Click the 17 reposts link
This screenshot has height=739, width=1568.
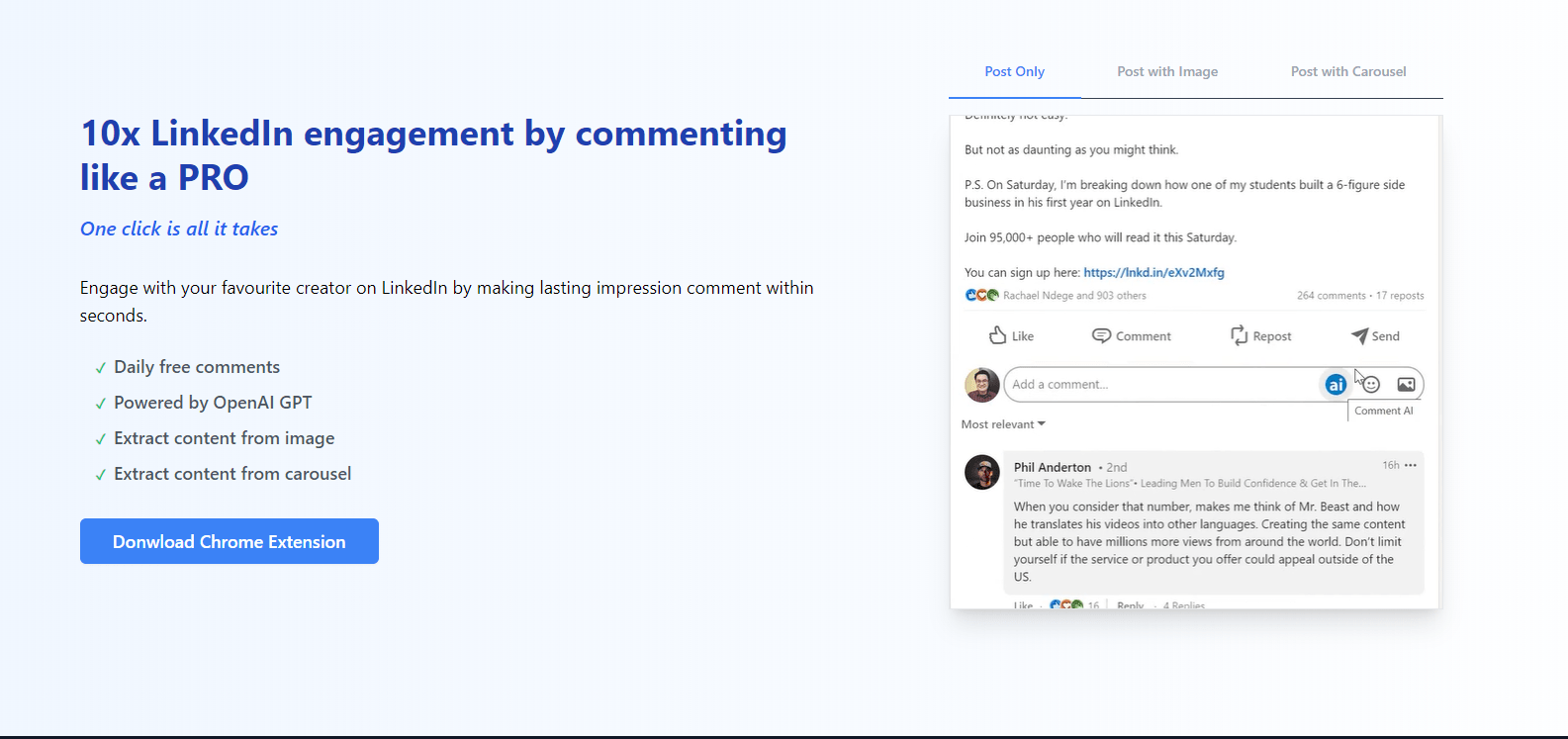(1400, 295)
